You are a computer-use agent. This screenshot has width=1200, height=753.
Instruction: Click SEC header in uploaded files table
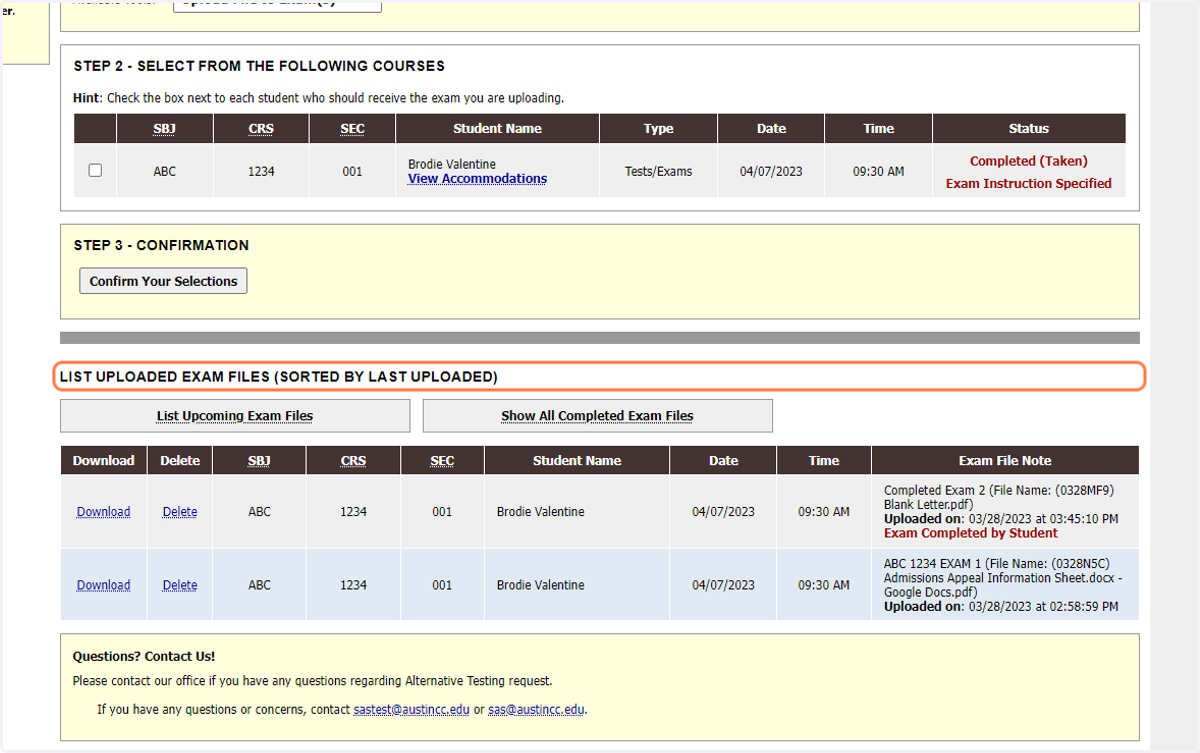pos(442,461)
